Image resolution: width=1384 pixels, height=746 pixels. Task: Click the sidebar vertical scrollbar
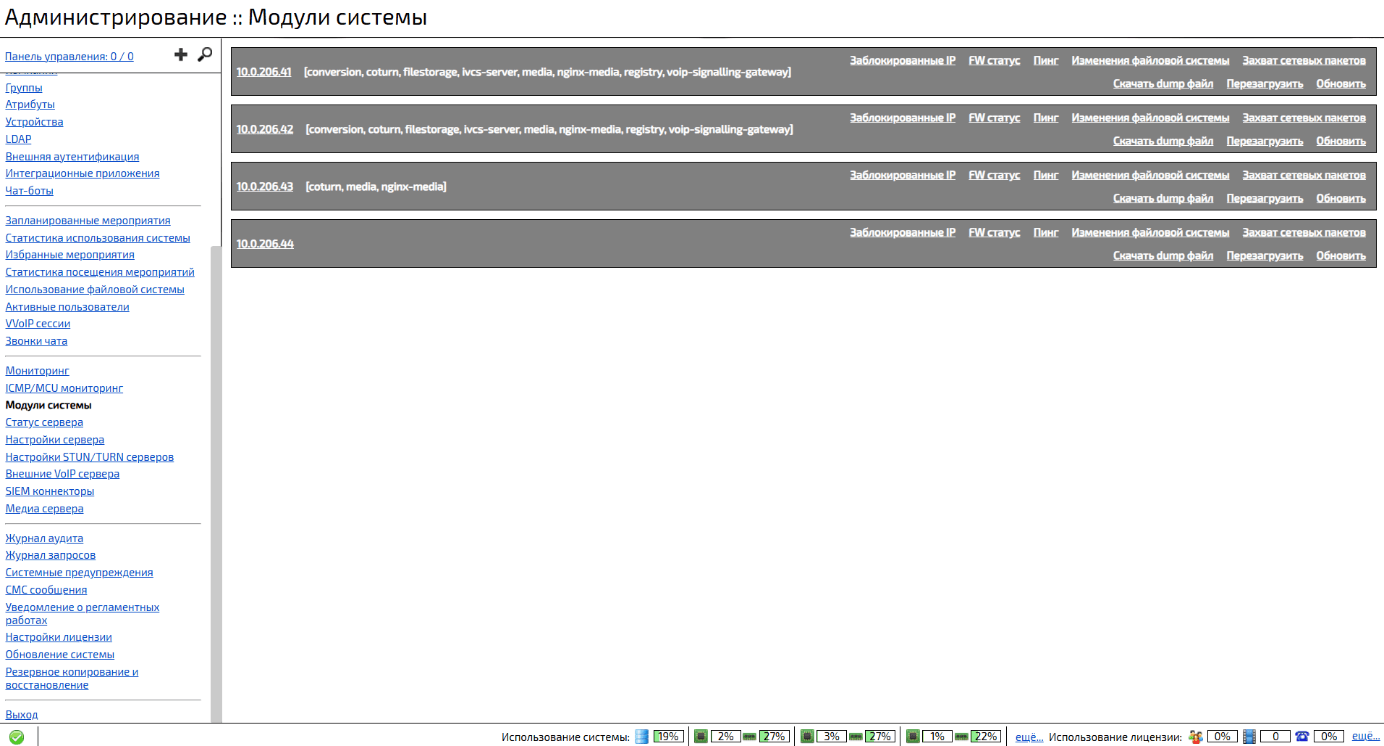pos(215,480)
